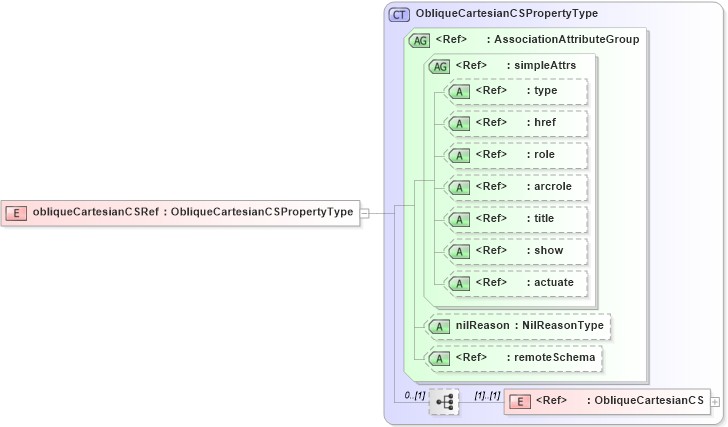Select the ': title' attribute text

tap(540, 219)
